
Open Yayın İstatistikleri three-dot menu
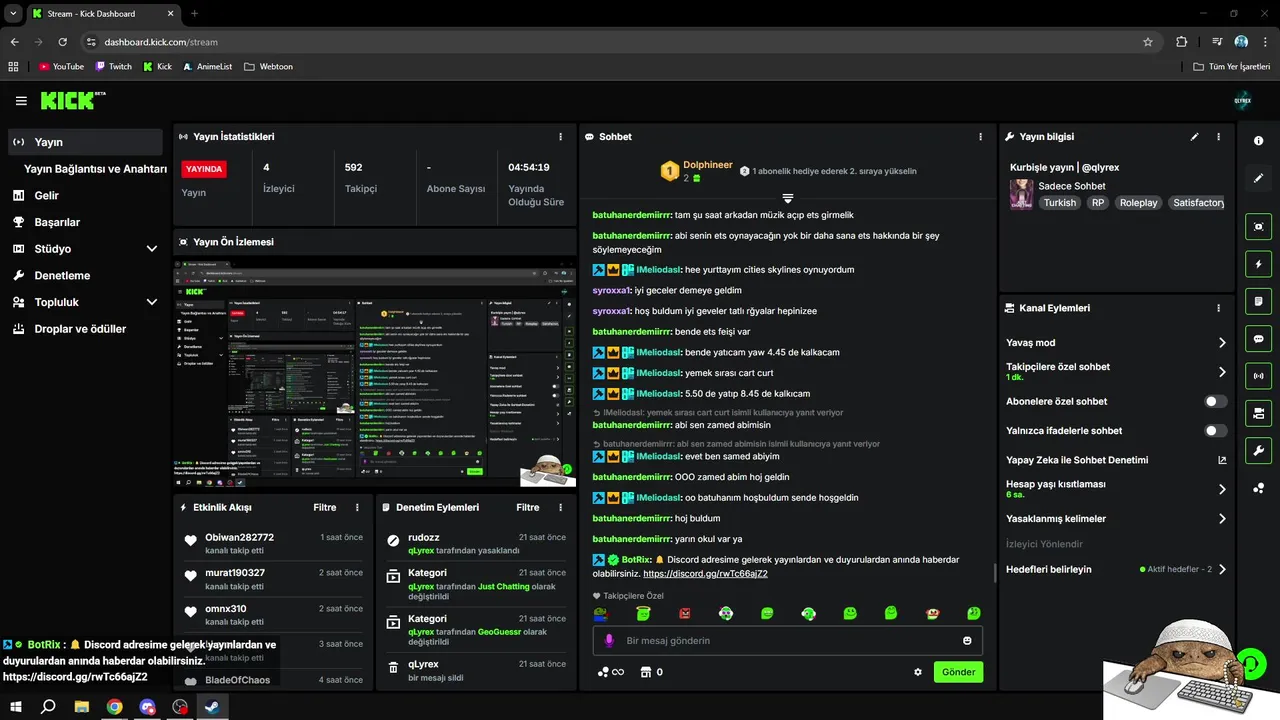coord(560,137)
